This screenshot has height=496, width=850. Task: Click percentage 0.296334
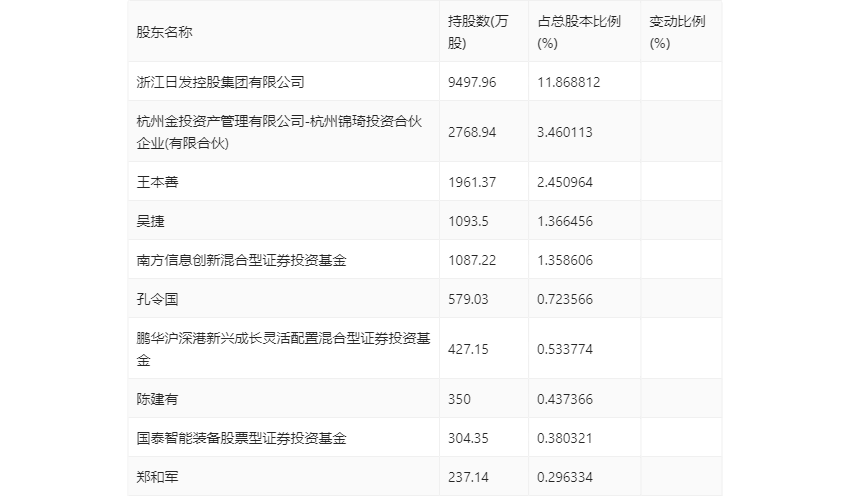(564, 477)
